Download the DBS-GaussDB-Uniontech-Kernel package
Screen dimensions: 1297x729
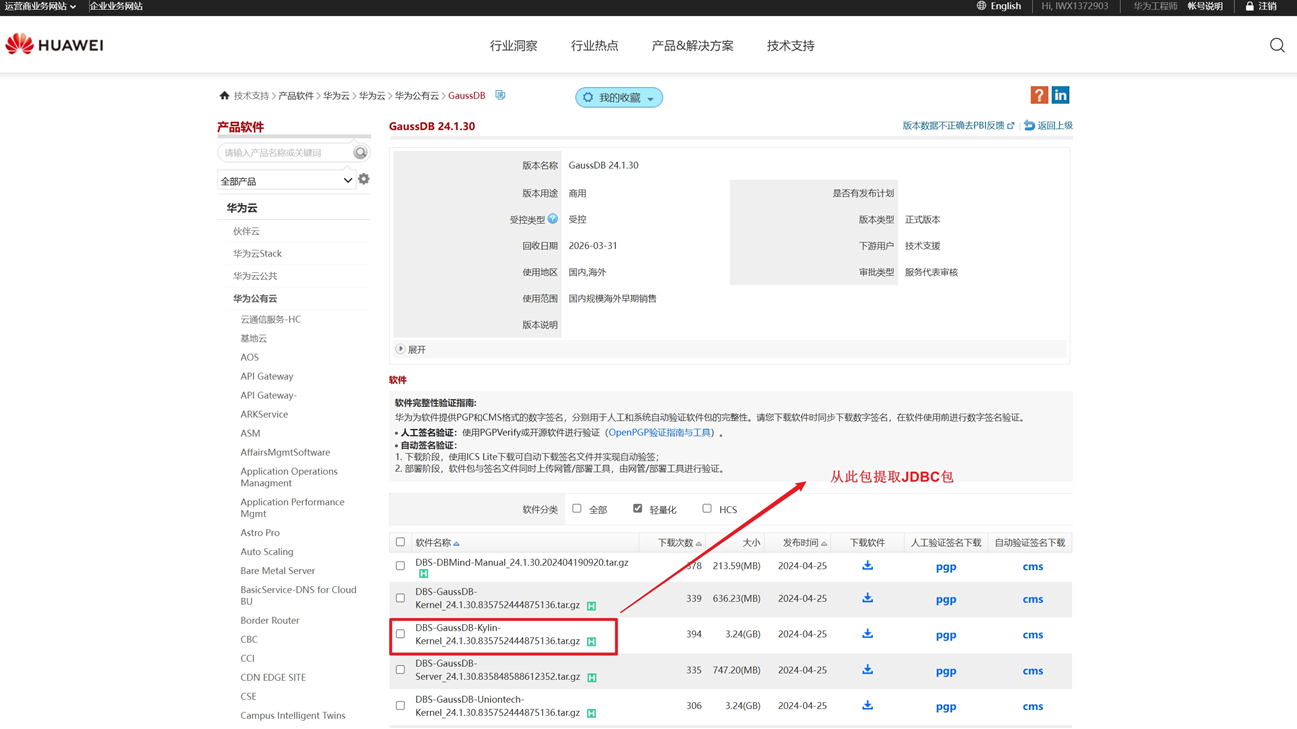867,706
